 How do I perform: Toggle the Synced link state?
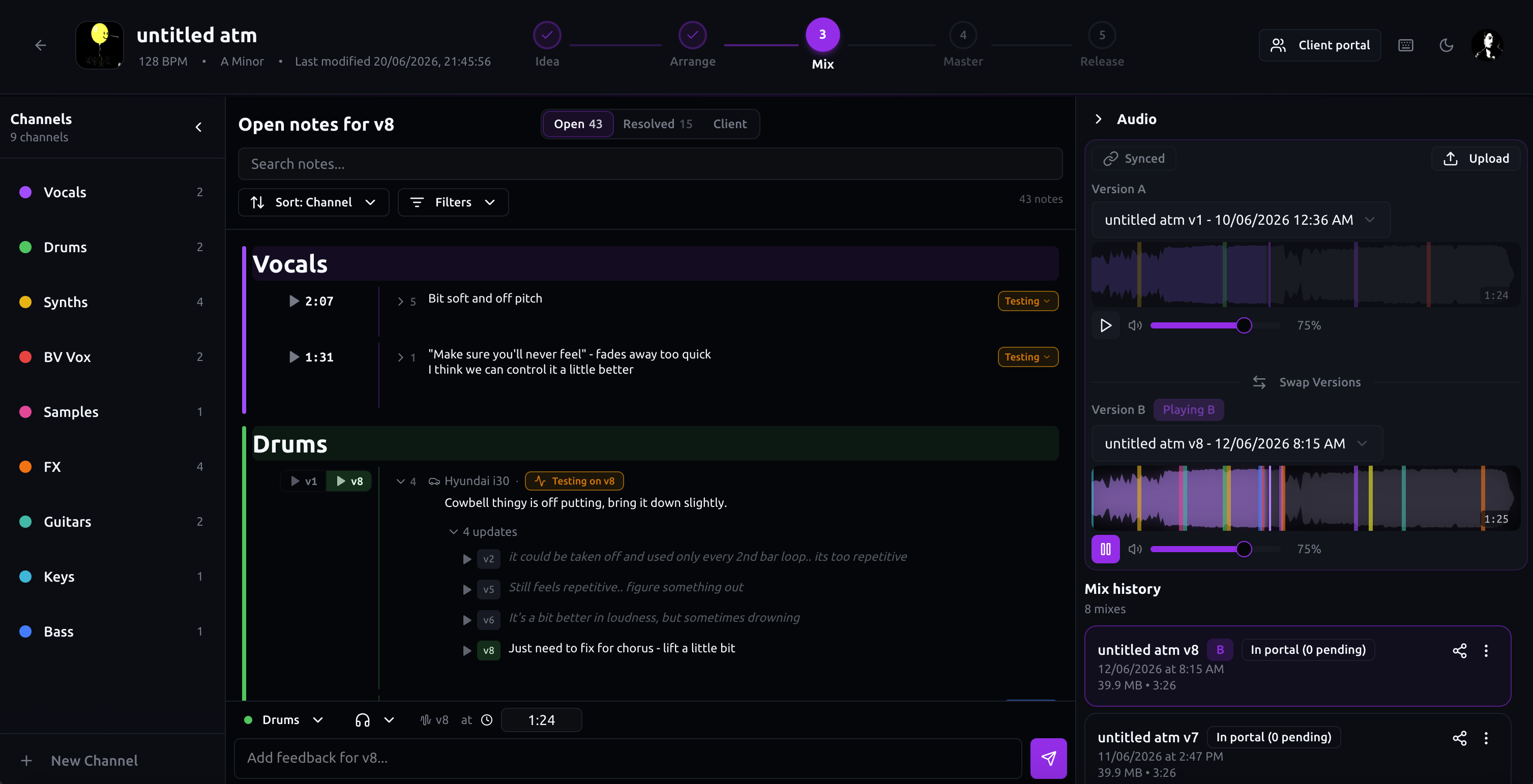(1134, 159)
